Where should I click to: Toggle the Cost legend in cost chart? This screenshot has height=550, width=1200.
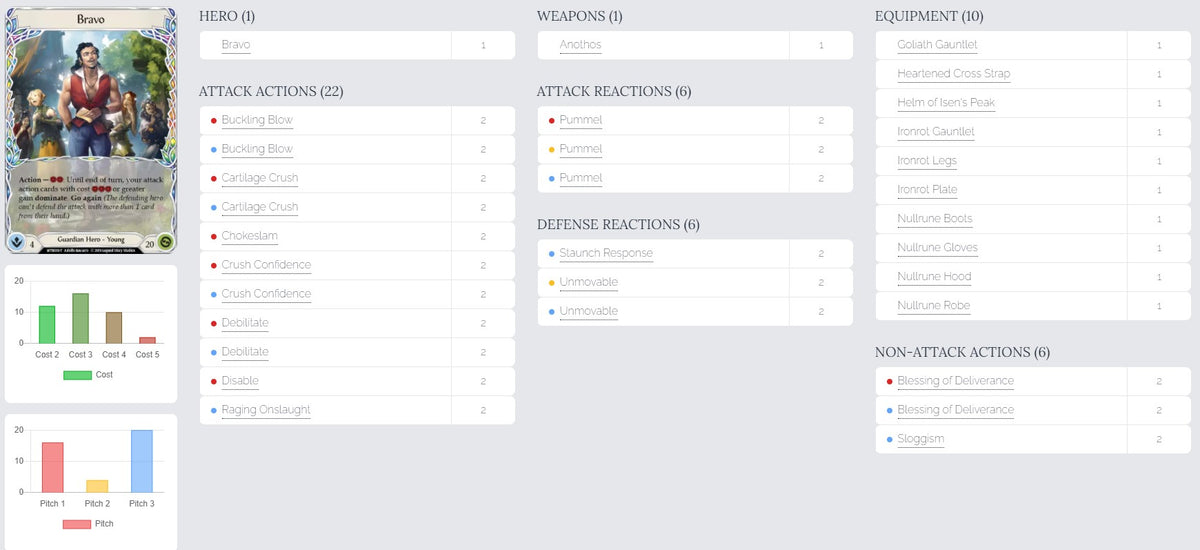89,375
